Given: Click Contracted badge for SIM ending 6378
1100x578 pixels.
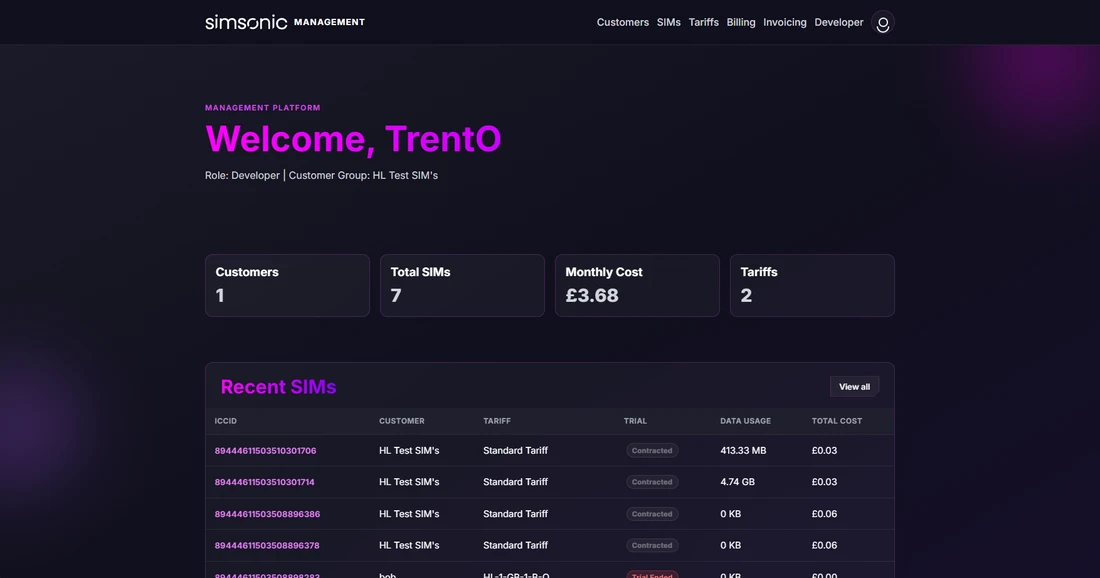Looking at the screenshot, I should coord(652,545).
